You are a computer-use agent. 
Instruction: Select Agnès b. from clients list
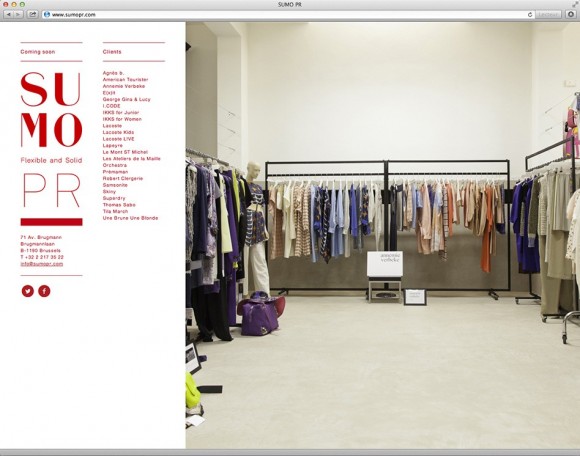[x=114, y=73]
